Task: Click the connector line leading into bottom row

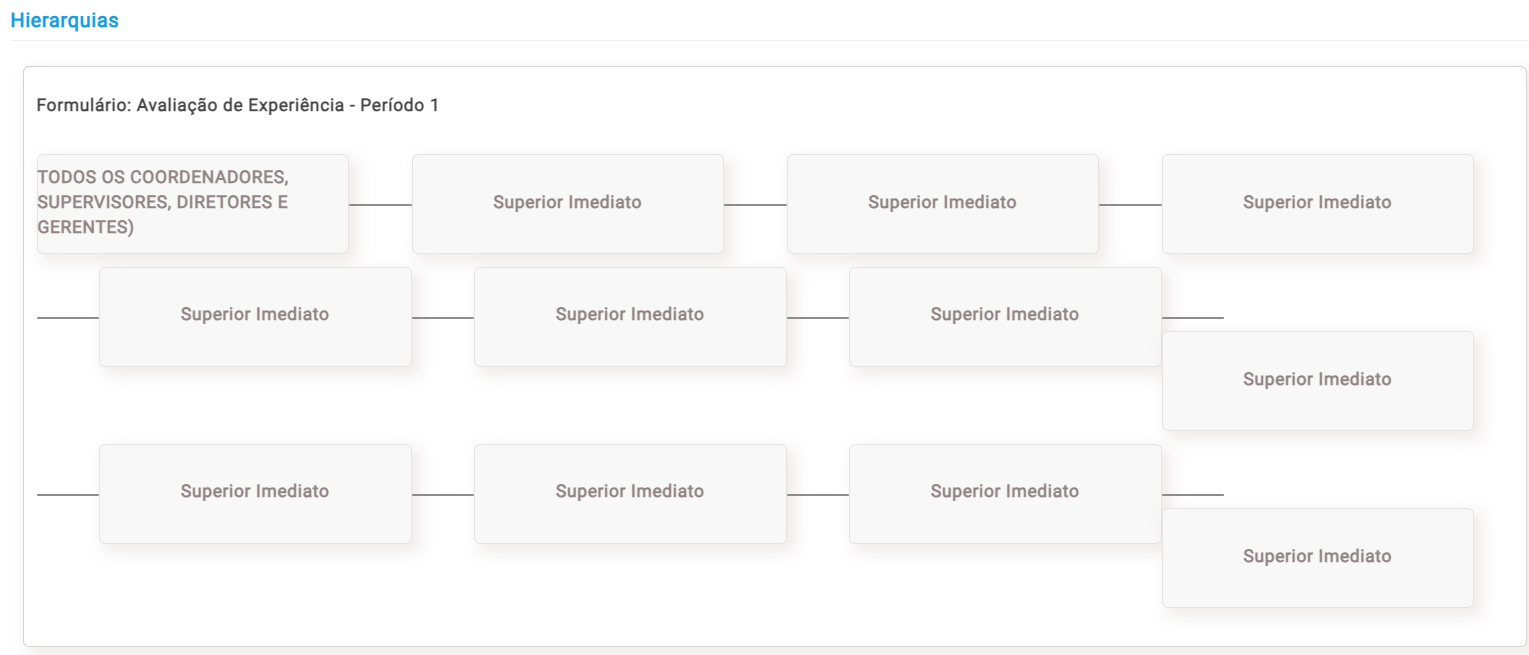Action: (x=68, y=495)
